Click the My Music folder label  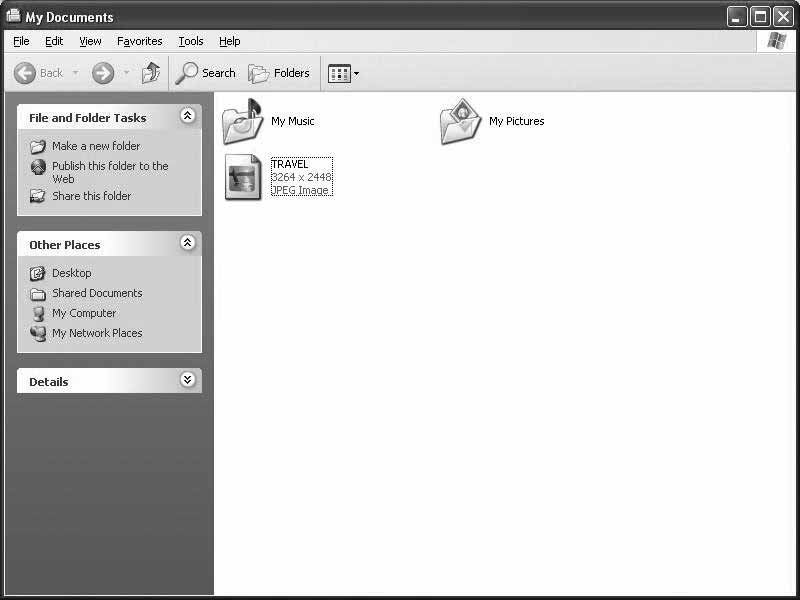pyautogui.click(x=293, y=121)
